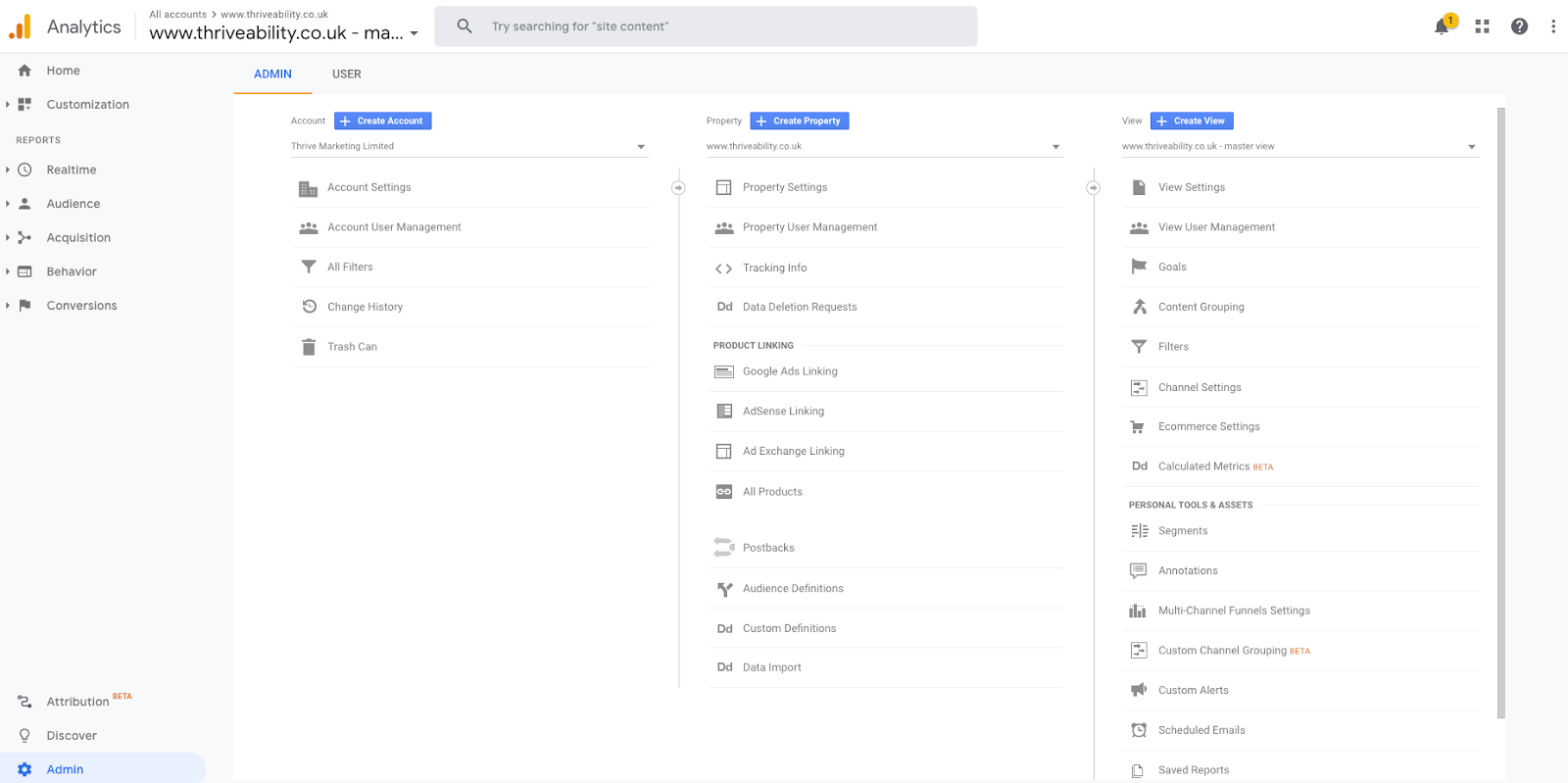Open Ad Exchange Linking link
Image resolution: width=1568 pixels, height=783 pixels.
pyautogui.click(x=794, y=451)
